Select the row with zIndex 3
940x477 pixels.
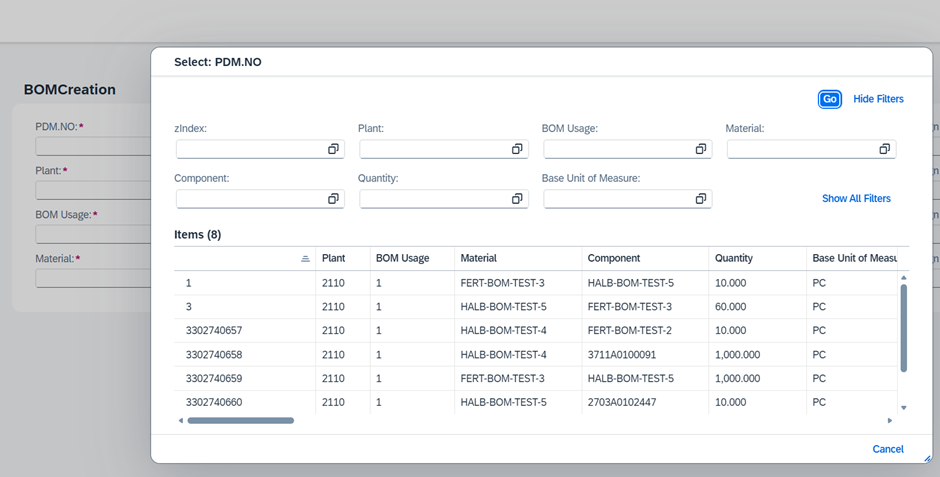coord(537,307)
